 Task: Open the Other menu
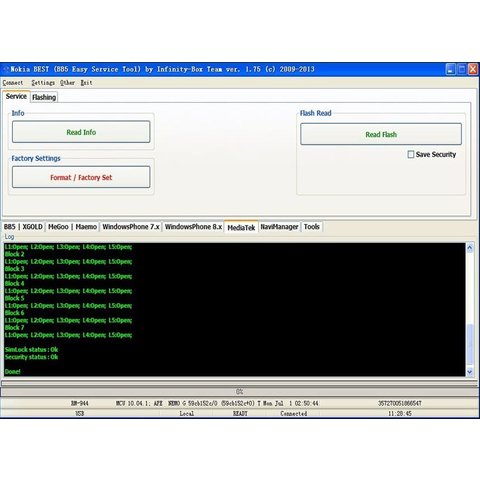tap(67, 82)
